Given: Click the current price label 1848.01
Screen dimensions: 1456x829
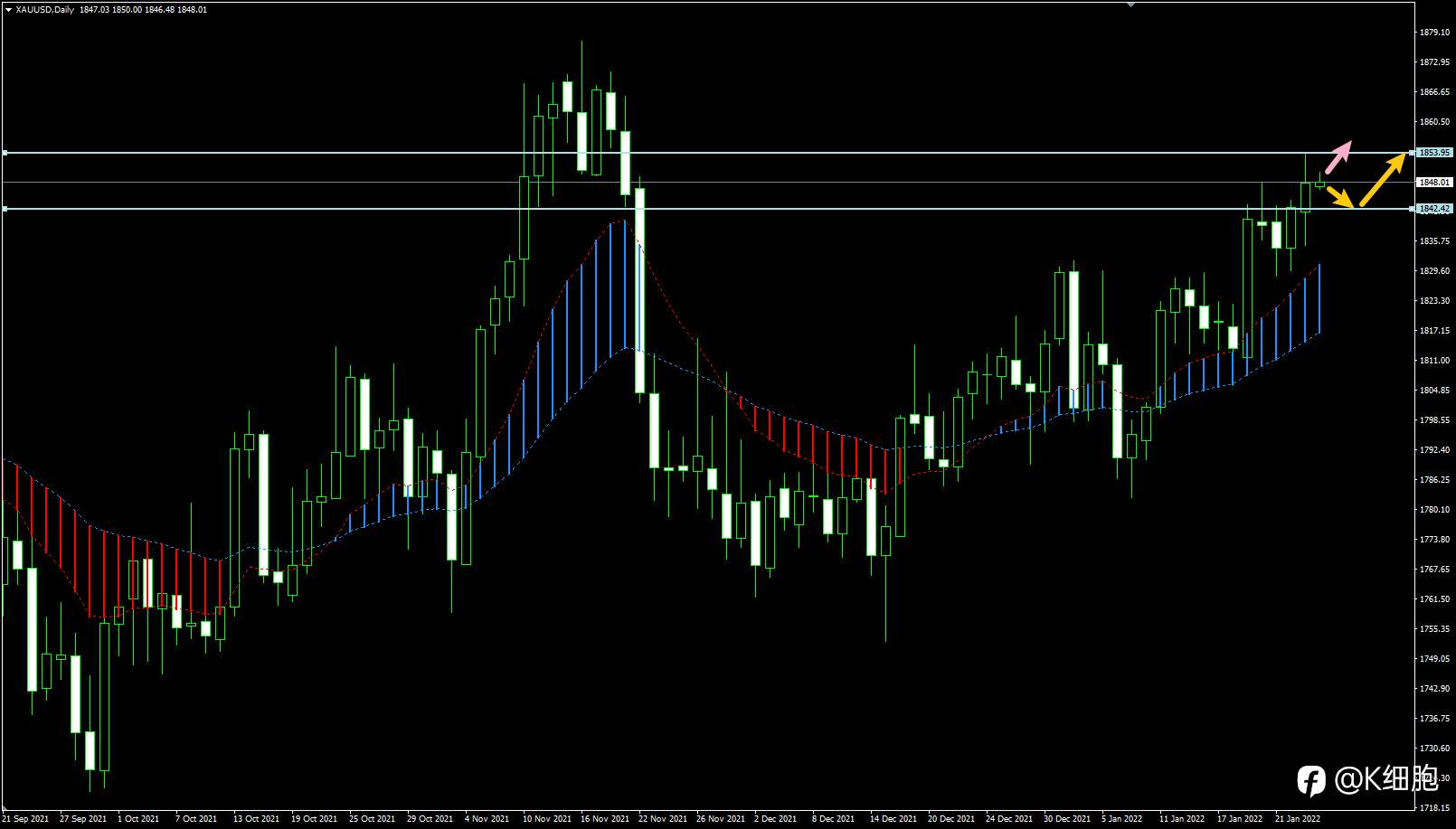Looking at the screenshot, I should (x=1434, y=182).
